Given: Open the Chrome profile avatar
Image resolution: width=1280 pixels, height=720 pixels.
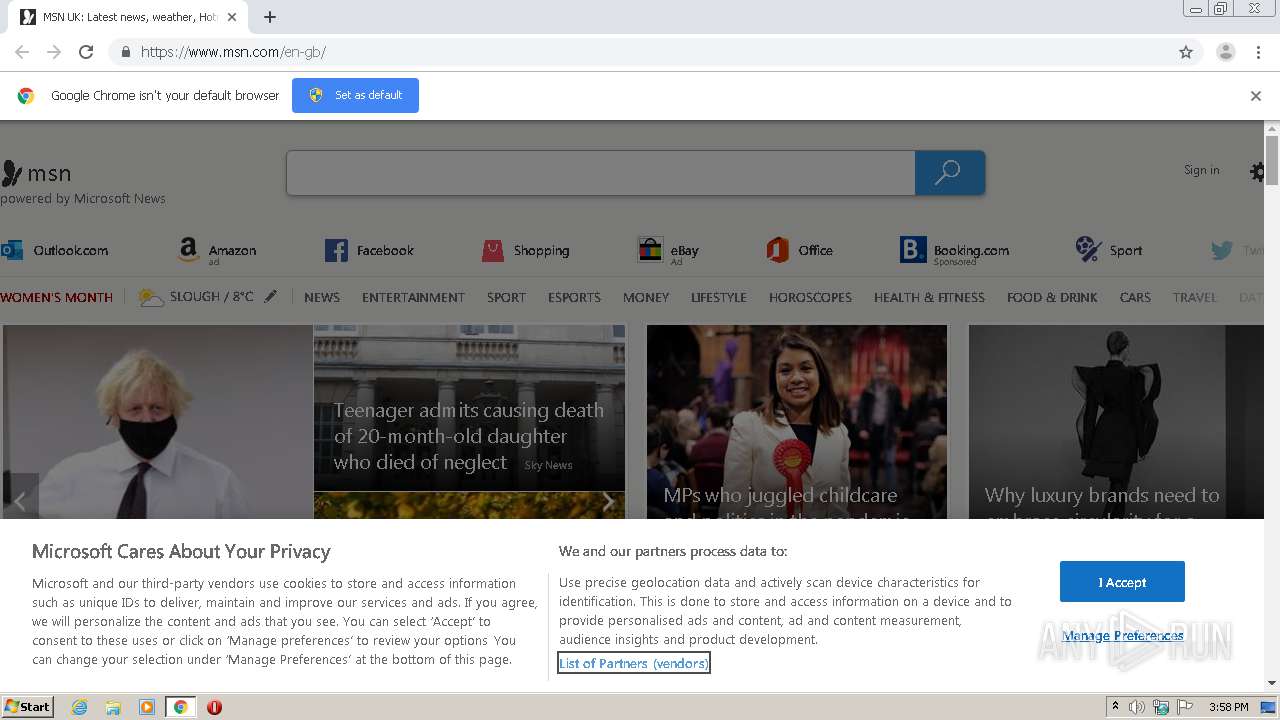Looking at the screenshot, I should pos(1225,52).
